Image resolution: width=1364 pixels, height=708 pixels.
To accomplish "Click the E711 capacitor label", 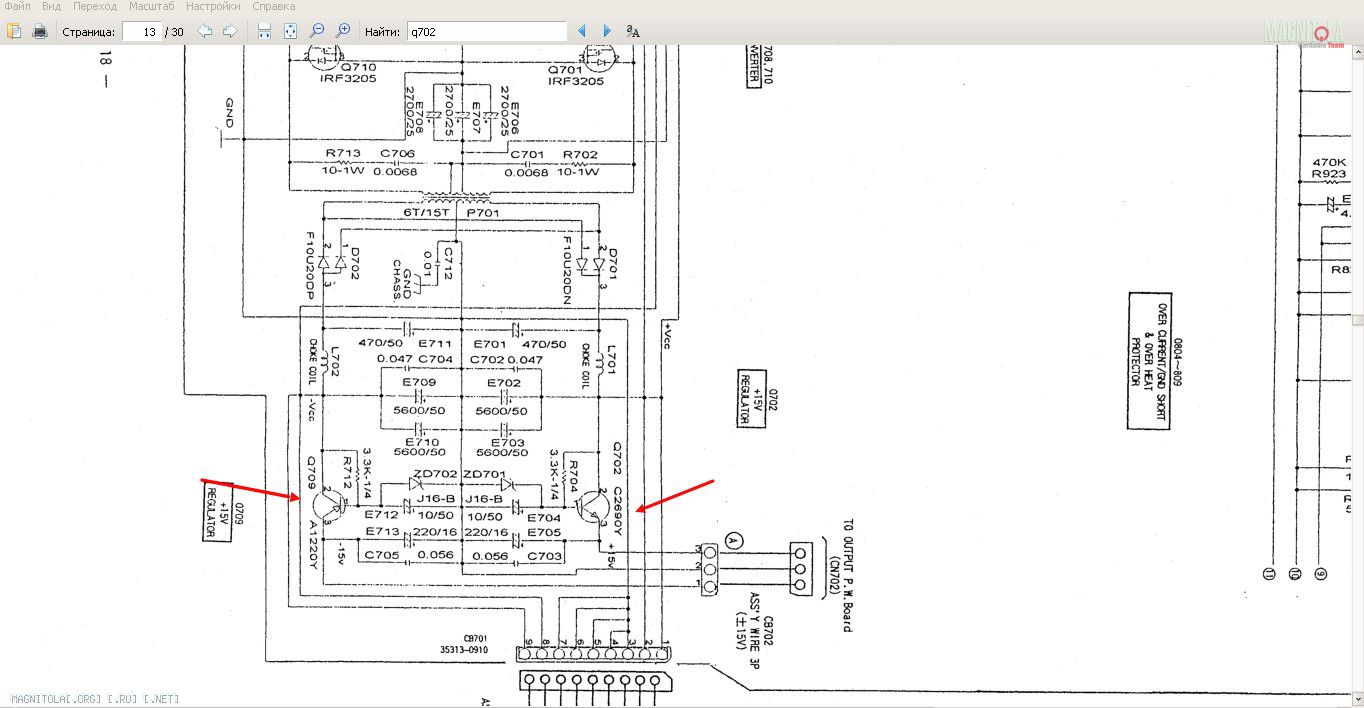I will pyautogui.click(x=435, y=343).
